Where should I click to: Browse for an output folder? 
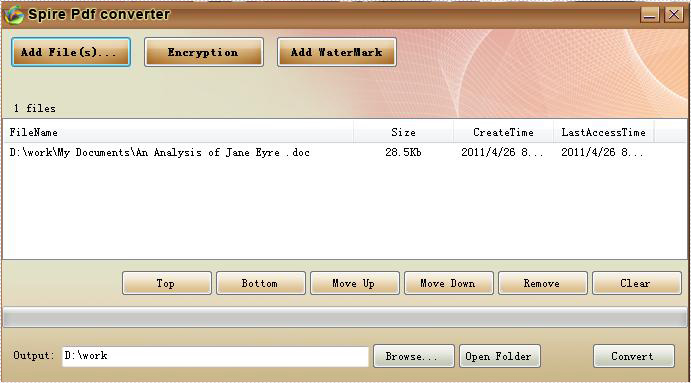413,356
